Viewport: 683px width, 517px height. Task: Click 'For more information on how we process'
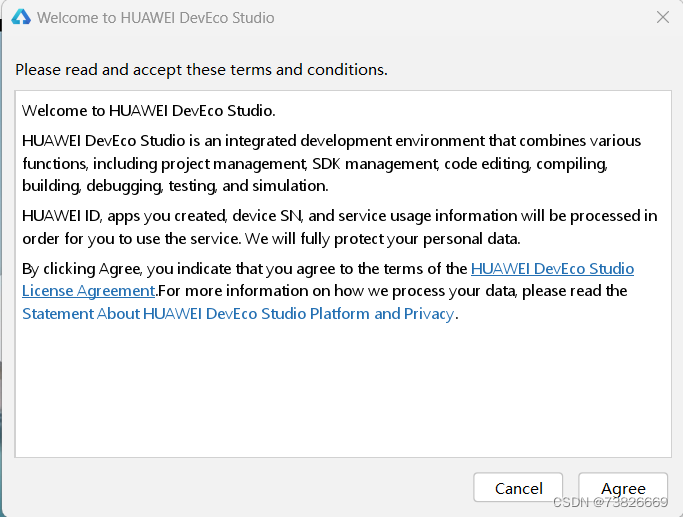[x=392, y=291]
